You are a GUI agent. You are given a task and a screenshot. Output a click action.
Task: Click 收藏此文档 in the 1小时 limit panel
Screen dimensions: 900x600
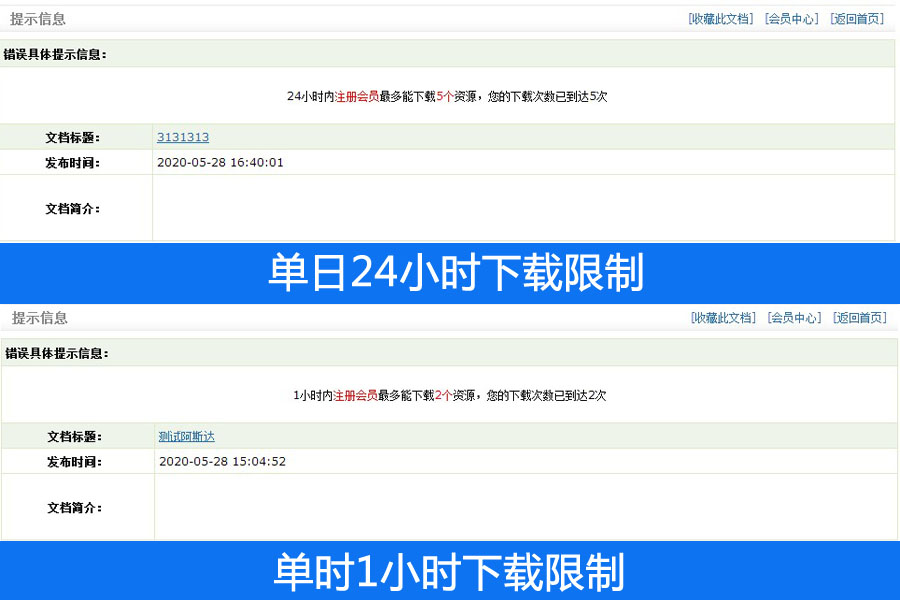click(x=722, y=318)
